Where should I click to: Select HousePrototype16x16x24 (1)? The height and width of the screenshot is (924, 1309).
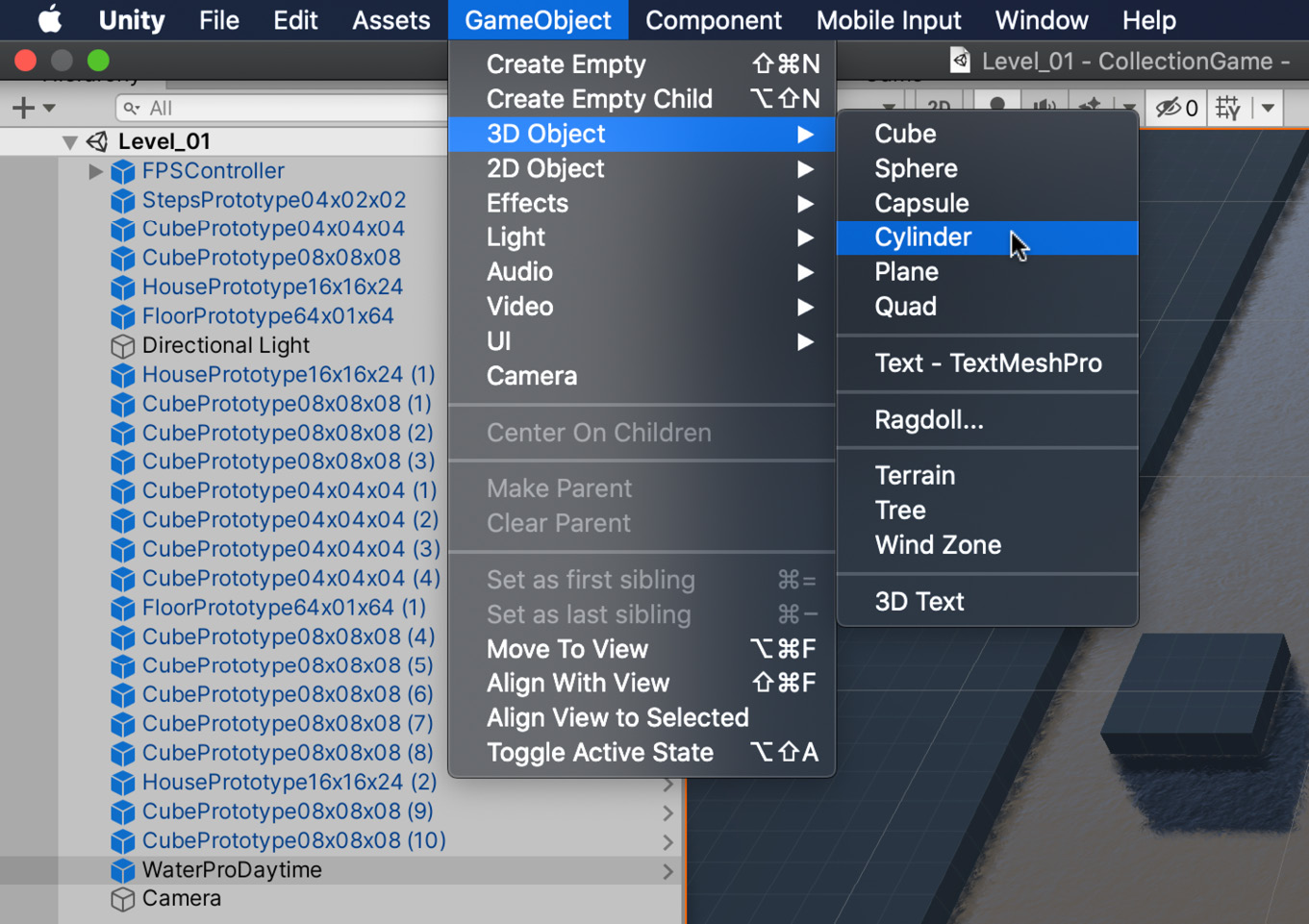tap(289, 374)
